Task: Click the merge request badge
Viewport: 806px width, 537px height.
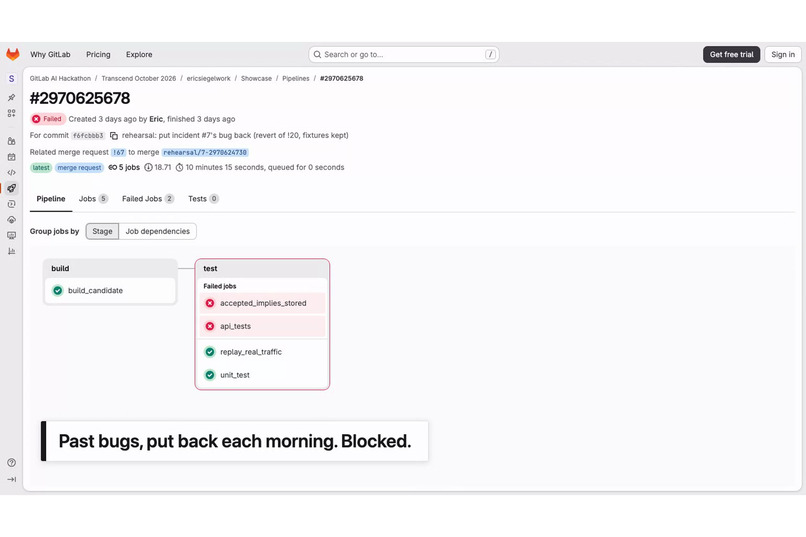Action: coord(79,168)
